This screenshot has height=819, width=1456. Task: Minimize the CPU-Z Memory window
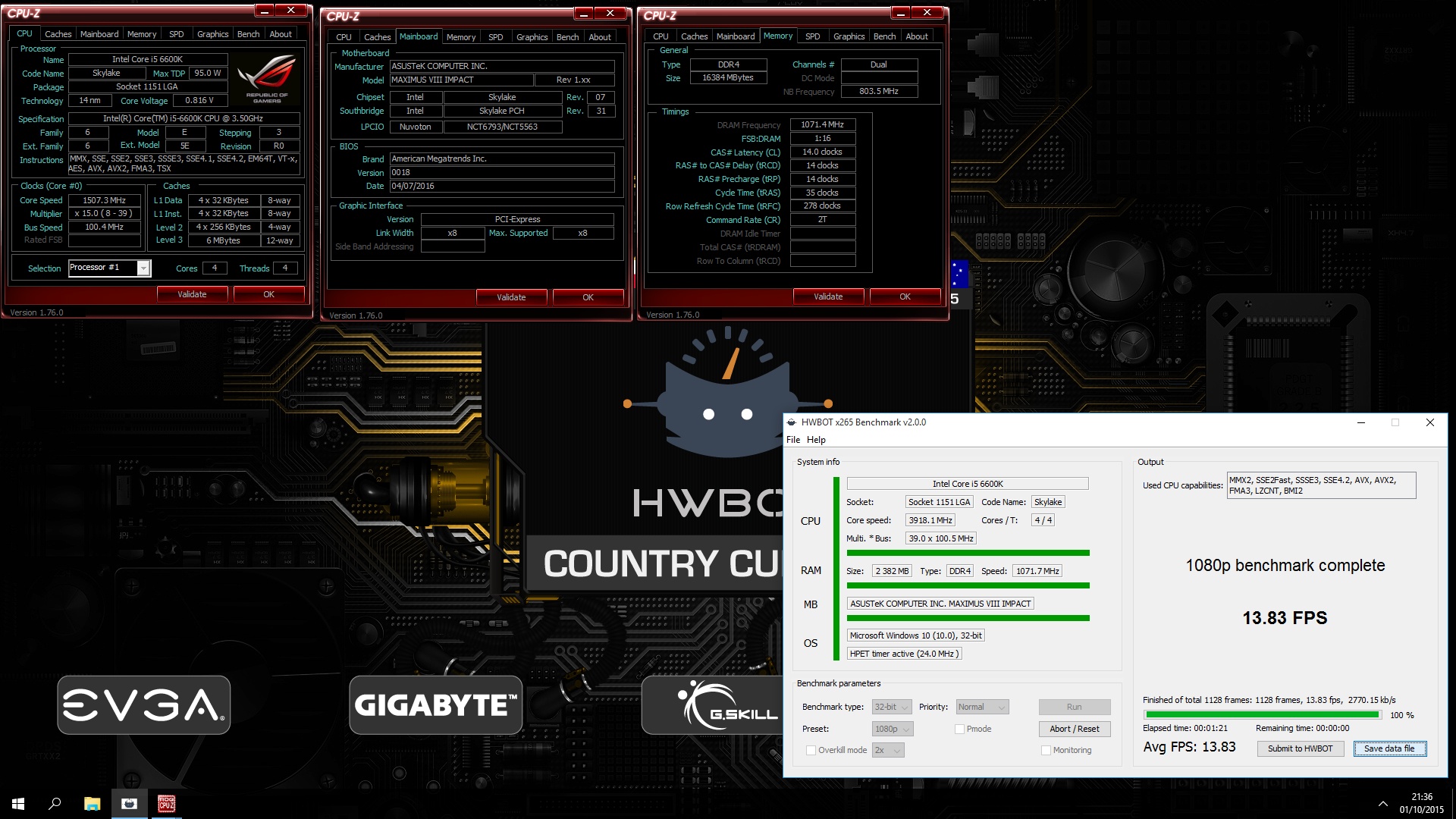click(900, 12)
